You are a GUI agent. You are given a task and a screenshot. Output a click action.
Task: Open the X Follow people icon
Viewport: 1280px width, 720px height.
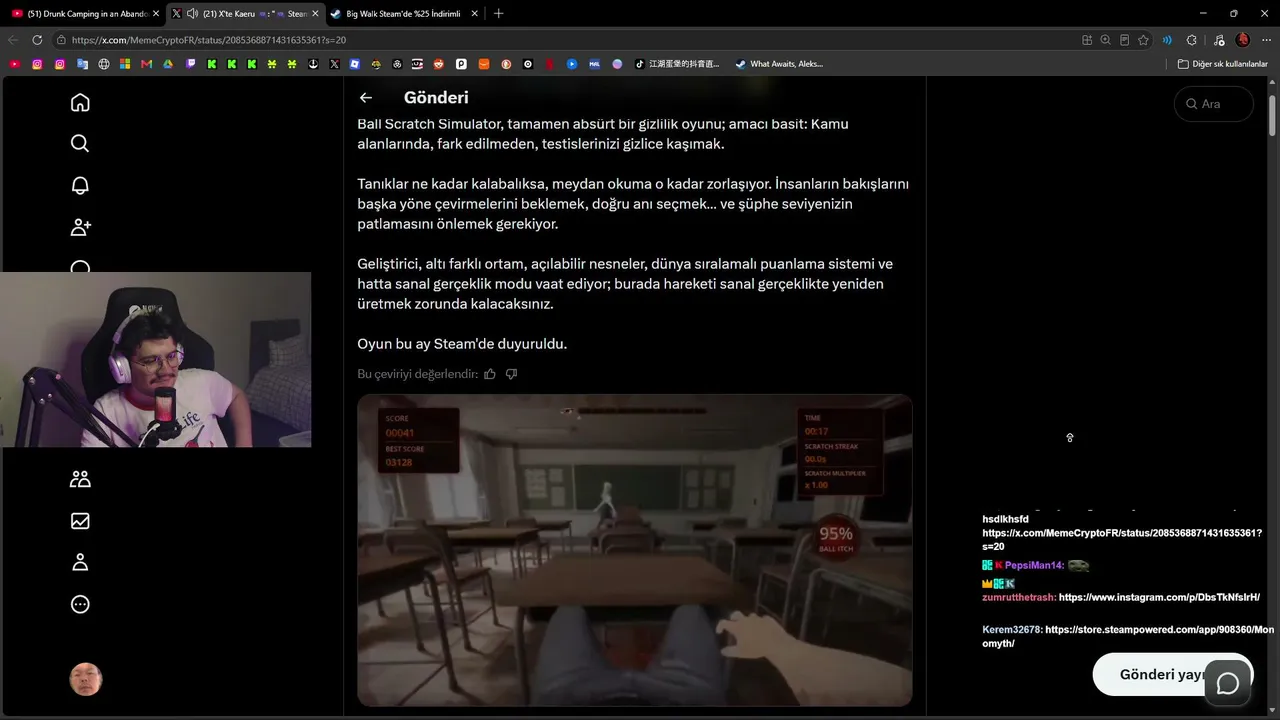click(x=80, y=228)
